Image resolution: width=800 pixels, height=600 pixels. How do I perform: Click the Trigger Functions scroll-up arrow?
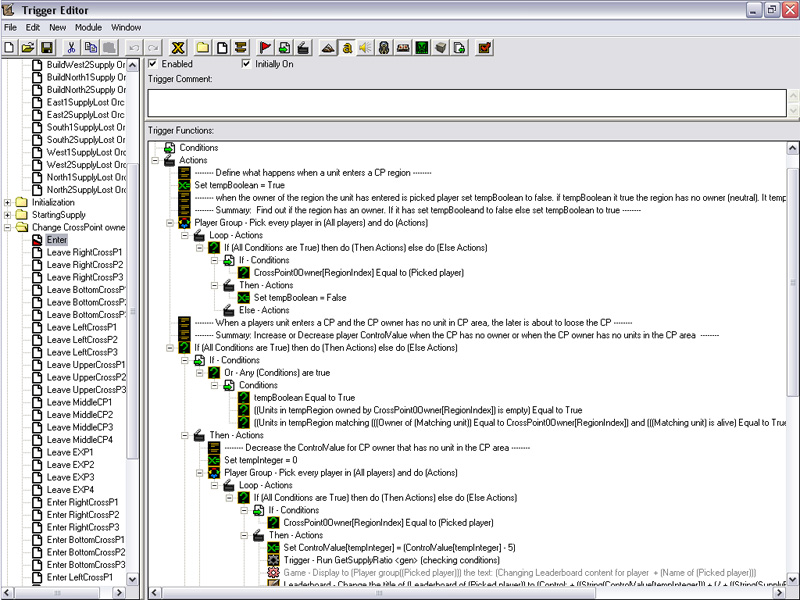[x=792, y=148]
